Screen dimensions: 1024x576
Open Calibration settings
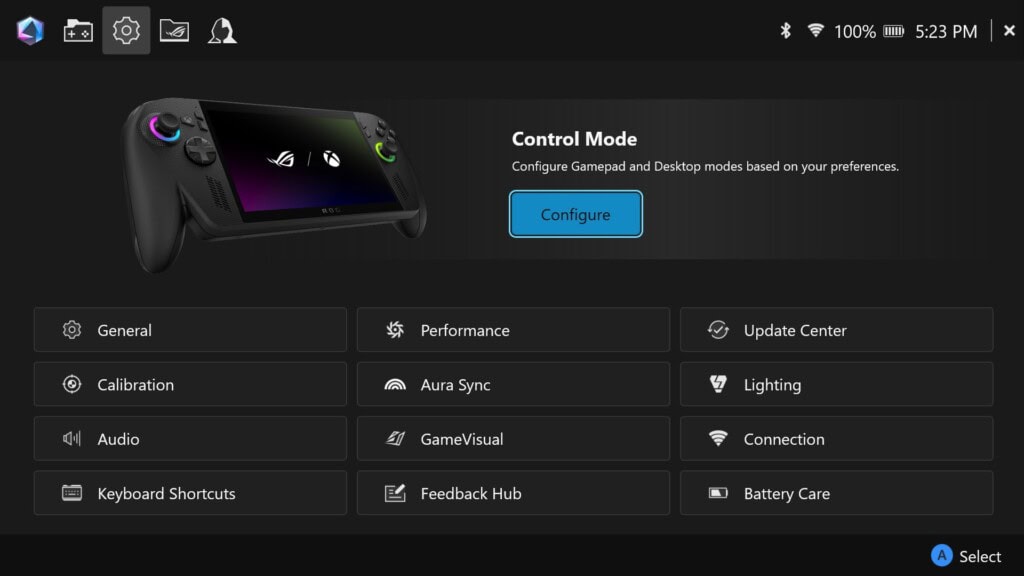click(x=190, y=384)
